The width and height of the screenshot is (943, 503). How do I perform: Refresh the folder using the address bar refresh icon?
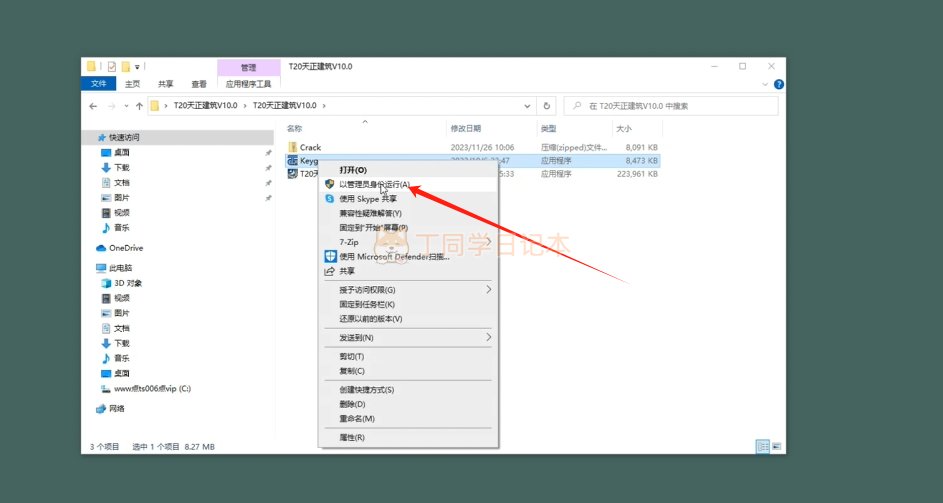coord(546,106)
